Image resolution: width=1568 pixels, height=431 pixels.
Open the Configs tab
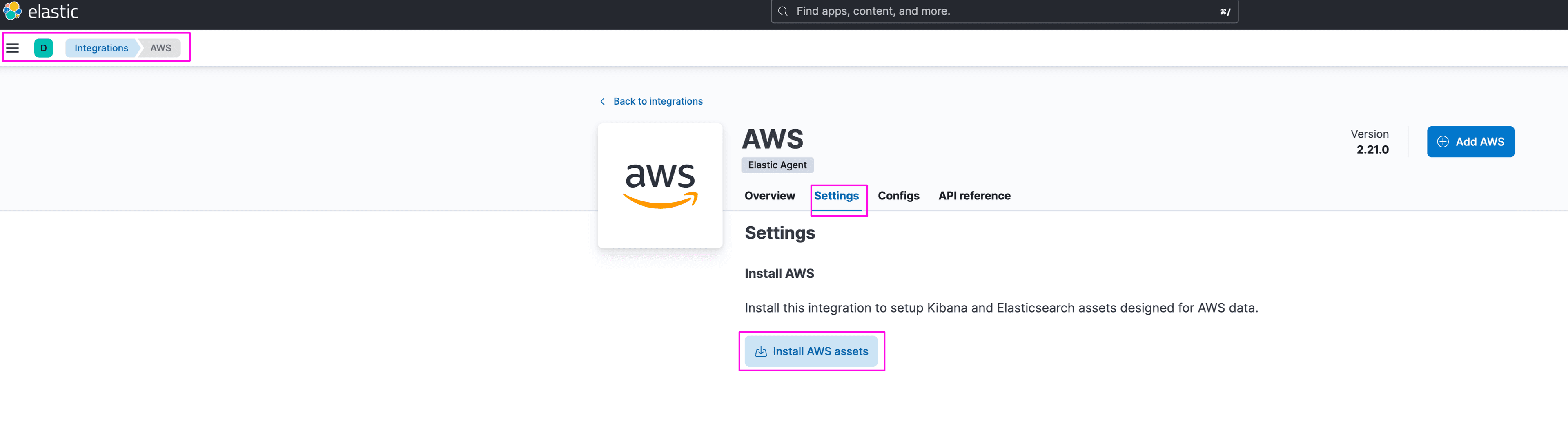pos(899,195)
